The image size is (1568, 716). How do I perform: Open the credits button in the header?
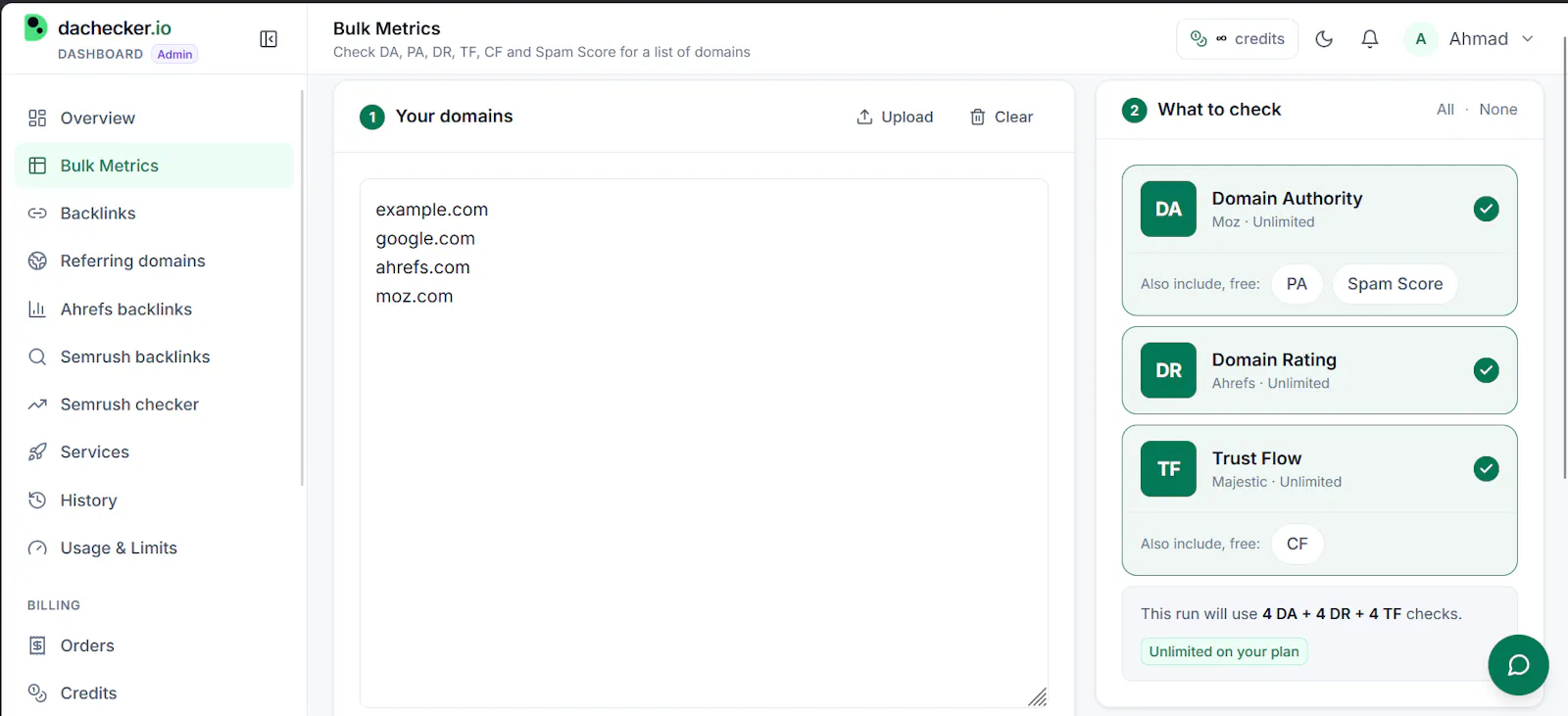1237,39
